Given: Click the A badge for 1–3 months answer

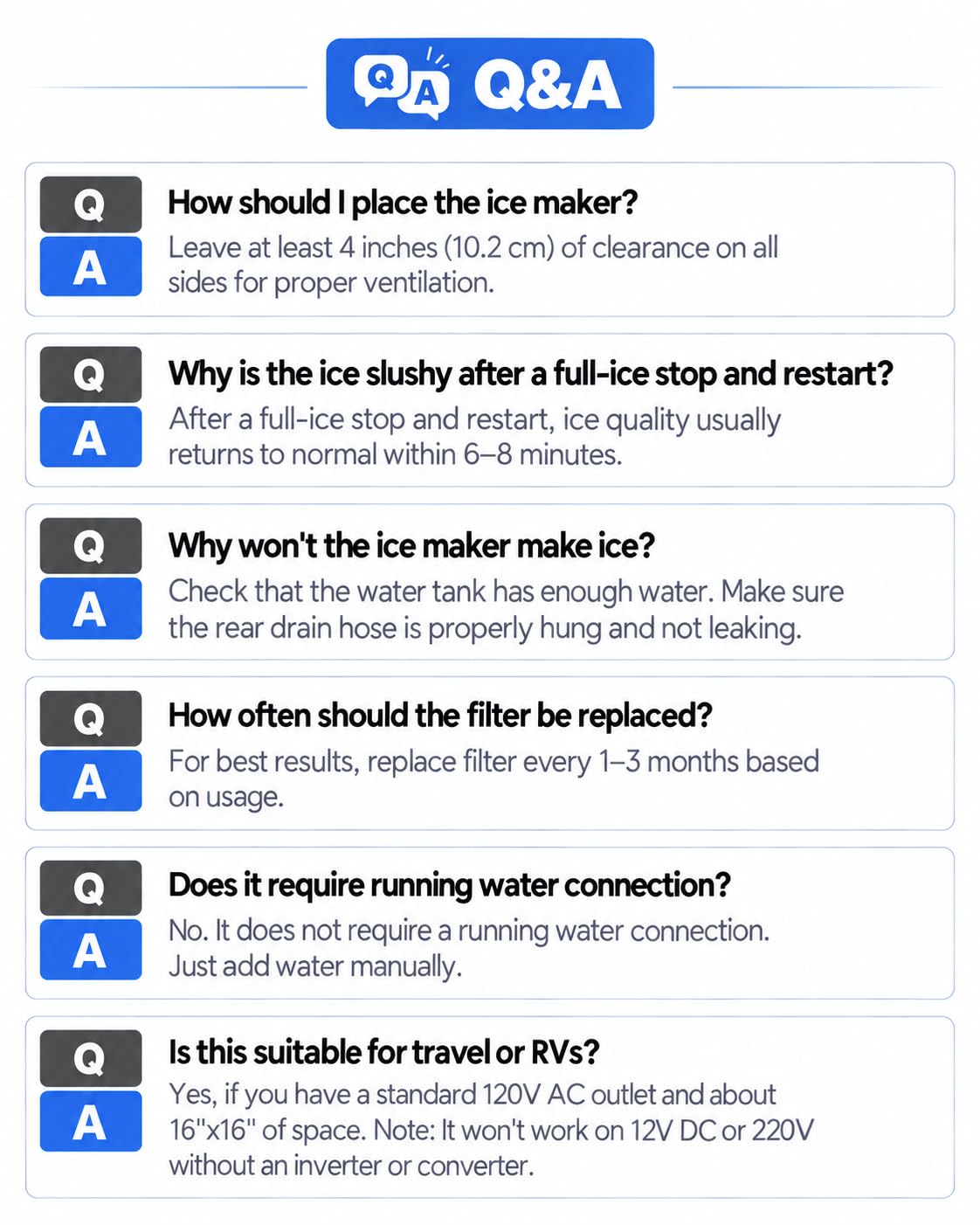Looking at the screenshot, I should (91, 780).
